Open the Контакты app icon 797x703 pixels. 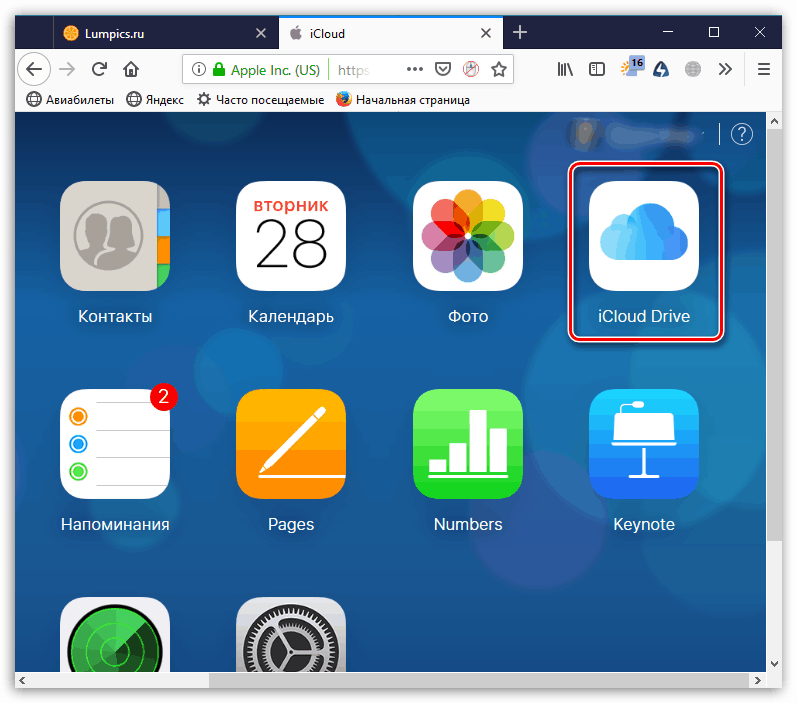point(115,236)
